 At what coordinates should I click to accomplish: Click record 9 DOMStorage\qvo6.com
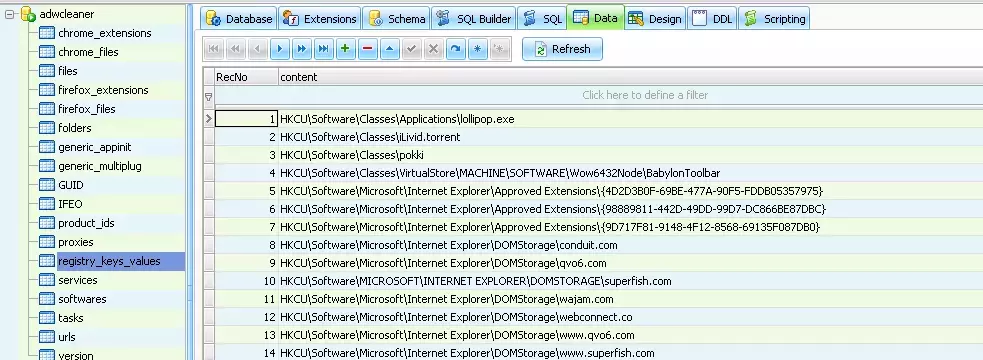click(630, 263)
